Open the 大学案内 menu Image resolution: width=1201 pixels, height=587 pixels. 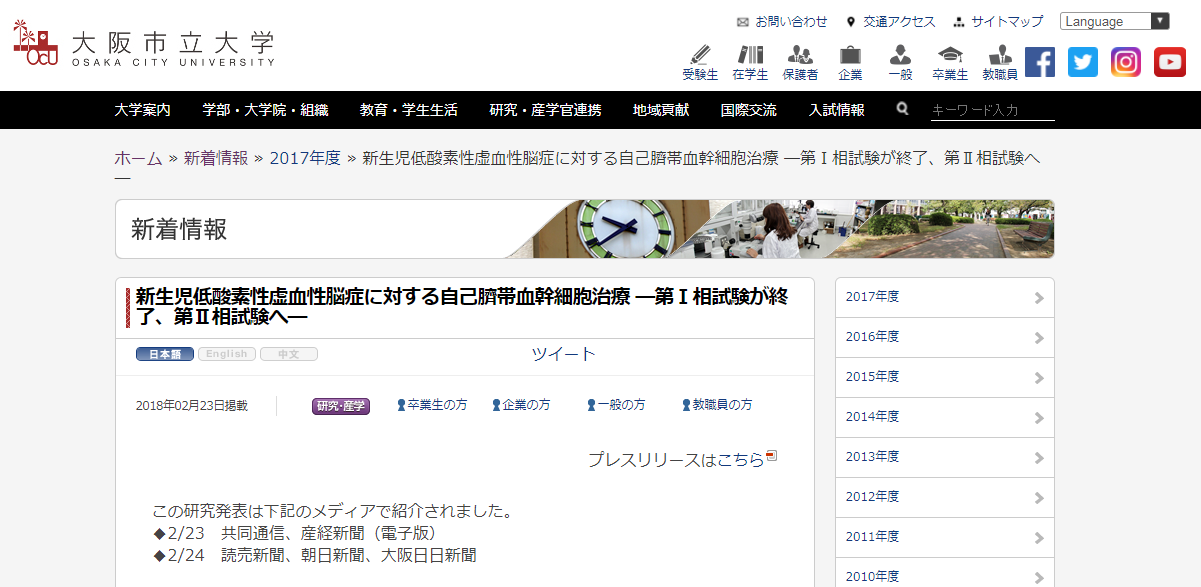coord(142,110)
